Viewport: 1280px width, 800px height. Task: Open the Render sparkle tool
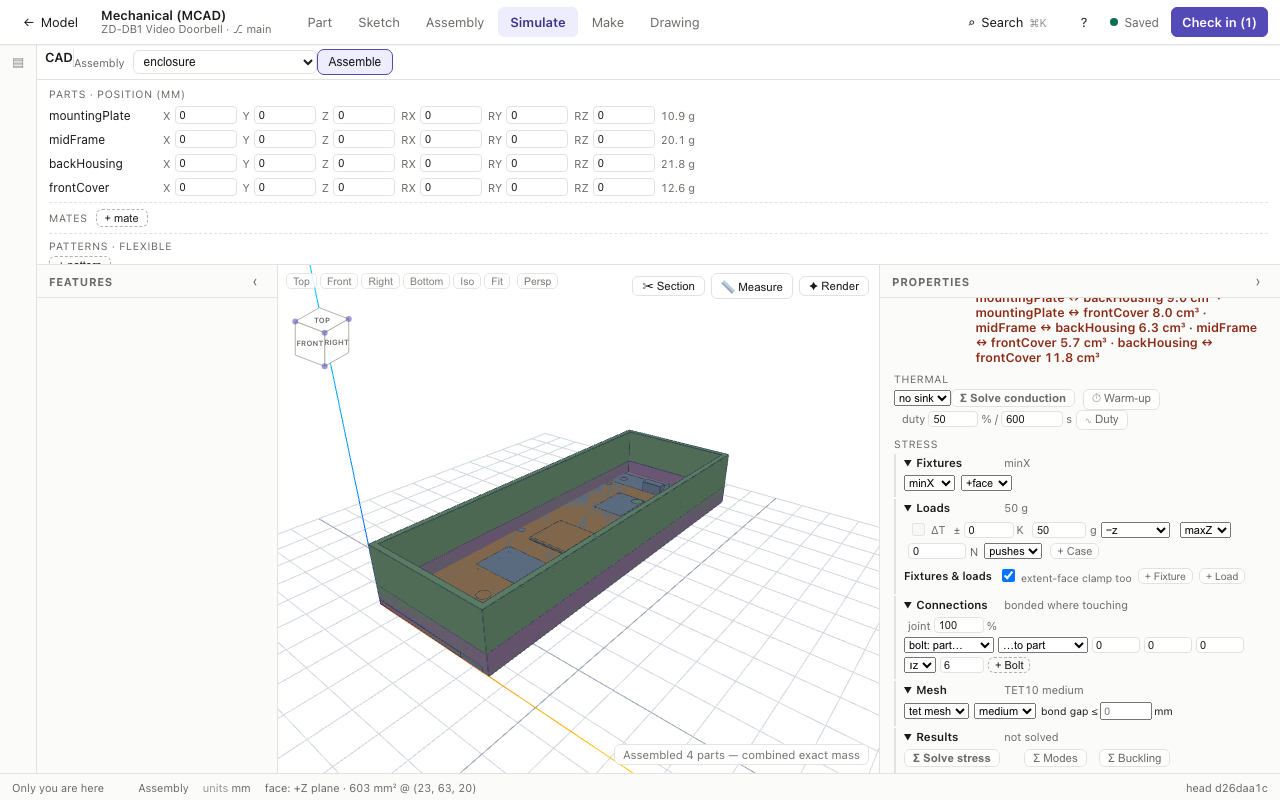pyautogui.click(x=834, y=286)
